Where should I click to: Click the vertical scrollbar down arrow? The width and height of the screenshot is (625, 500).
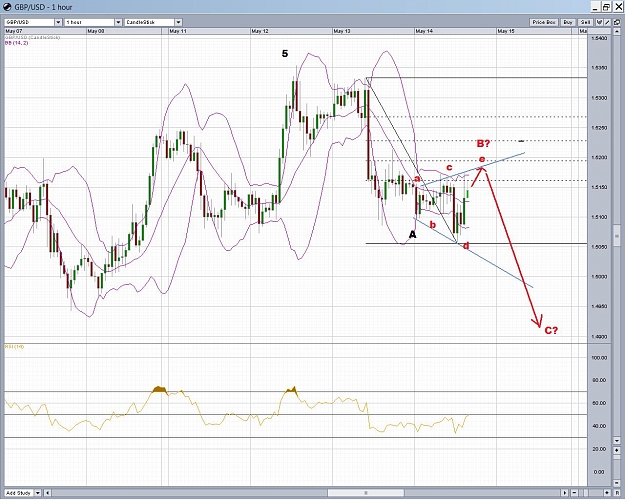point(617,441)
